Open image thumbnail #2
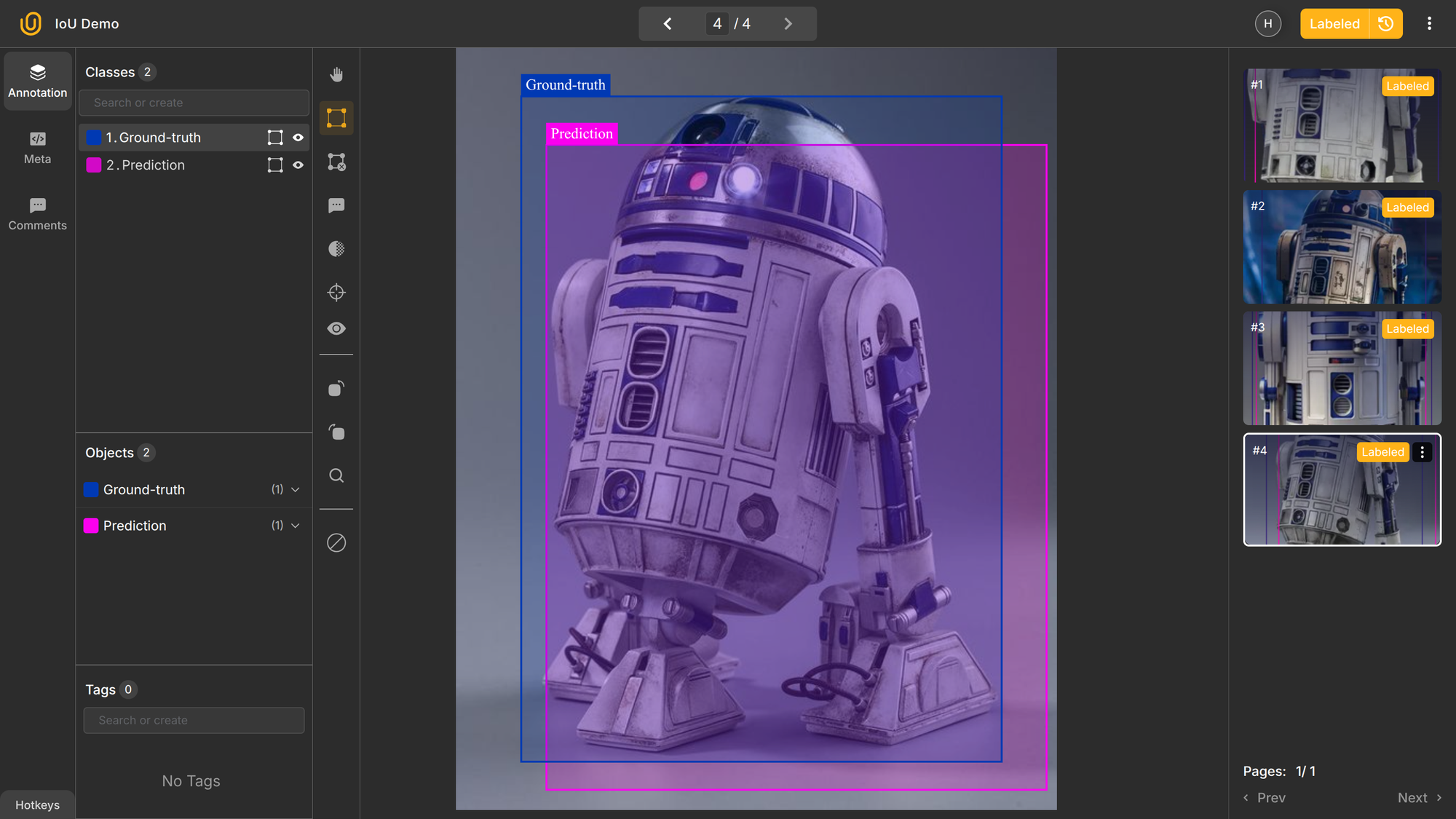The height and width of the screenshot is (819, 1456). point(1341,248)
